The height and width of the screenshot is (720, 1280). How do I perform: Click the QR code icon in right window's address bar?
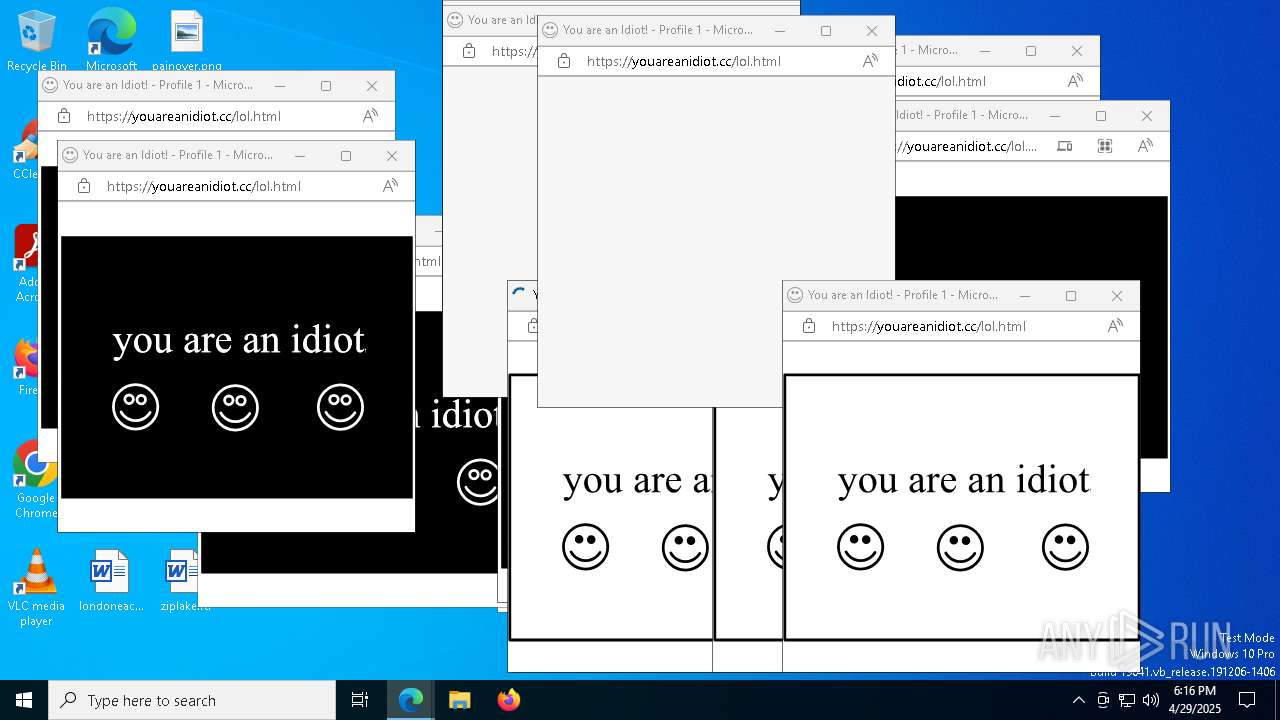click(x=1105, y=146)
